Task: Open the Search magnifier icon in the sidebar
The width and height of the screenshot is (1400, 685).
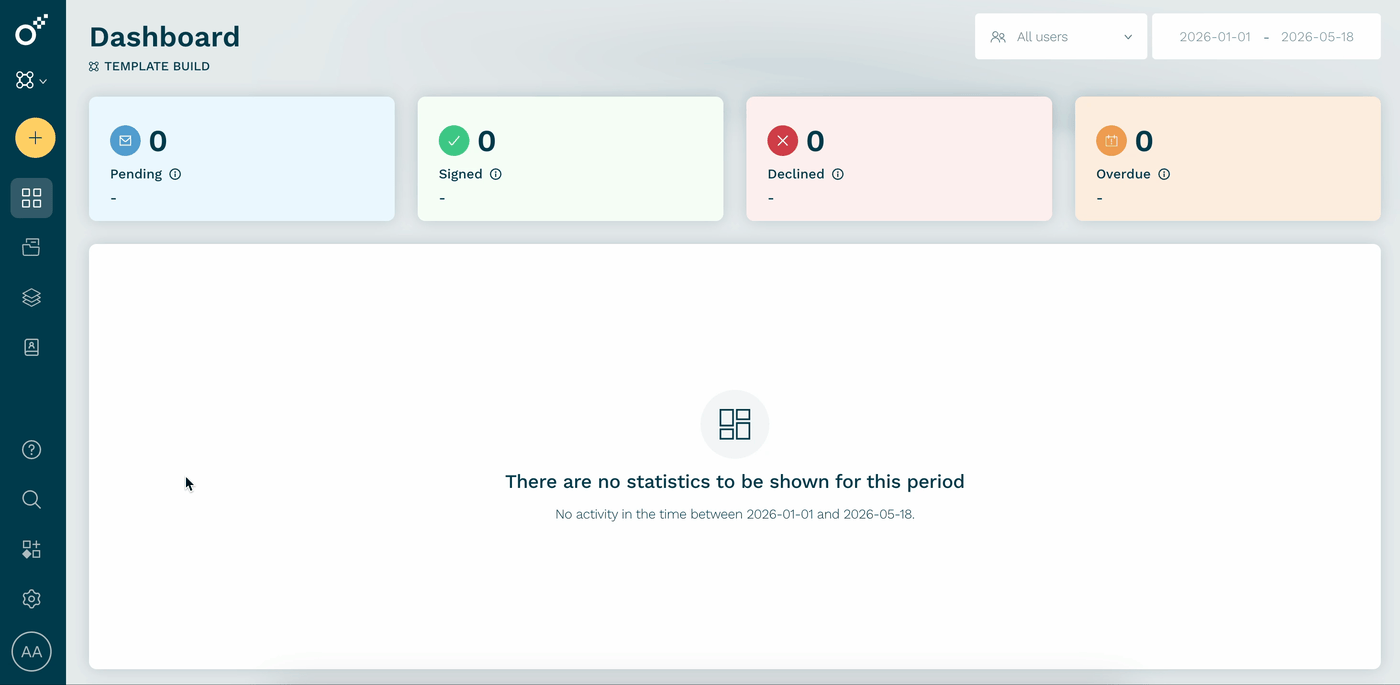Action: (32, 499)
